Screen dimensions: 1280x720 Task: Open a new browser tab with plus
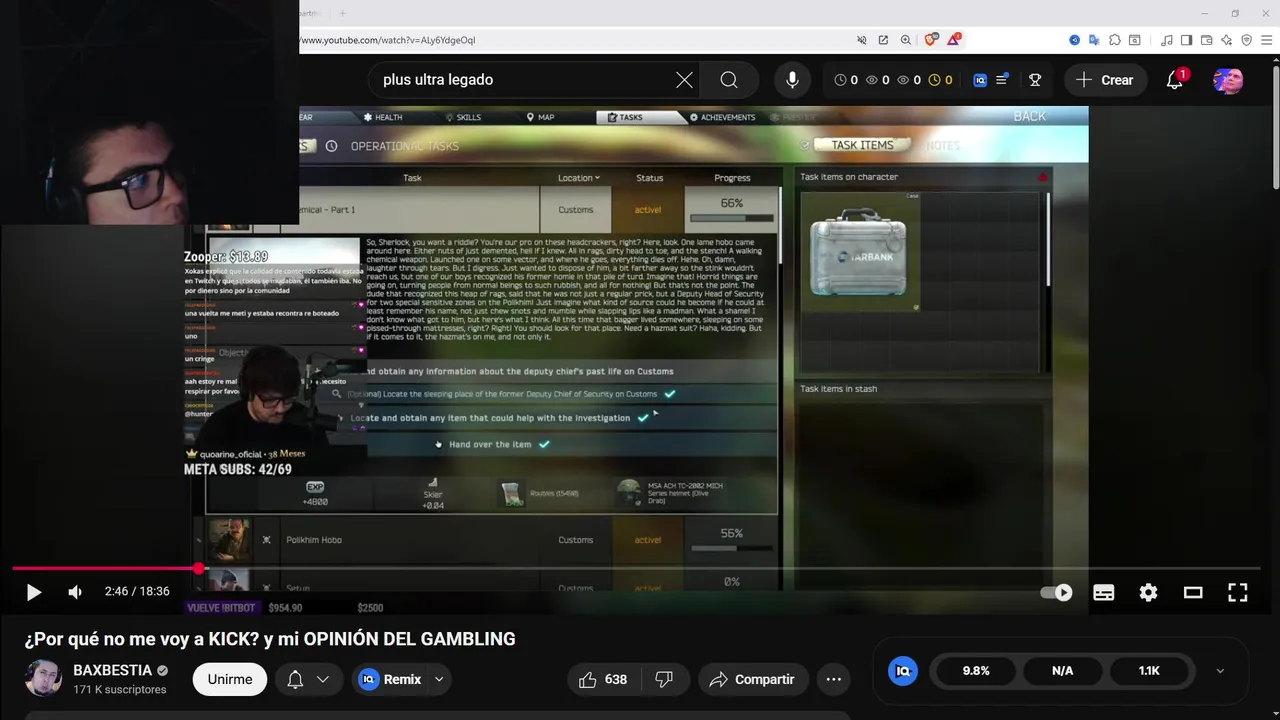coord(342,13)
